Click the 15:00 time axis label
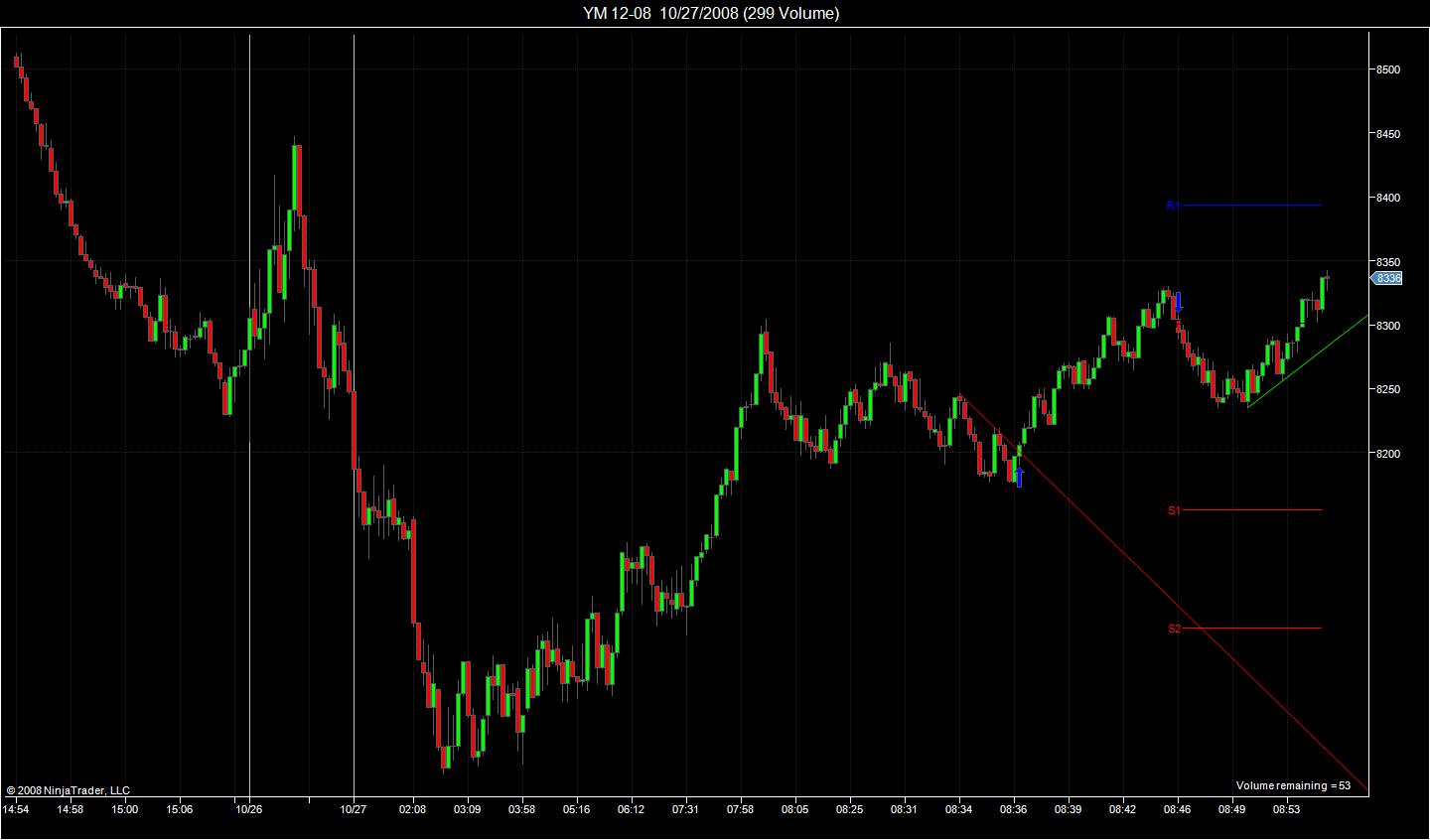This screenshot has width=1430, height=840. tap(124, 809)
